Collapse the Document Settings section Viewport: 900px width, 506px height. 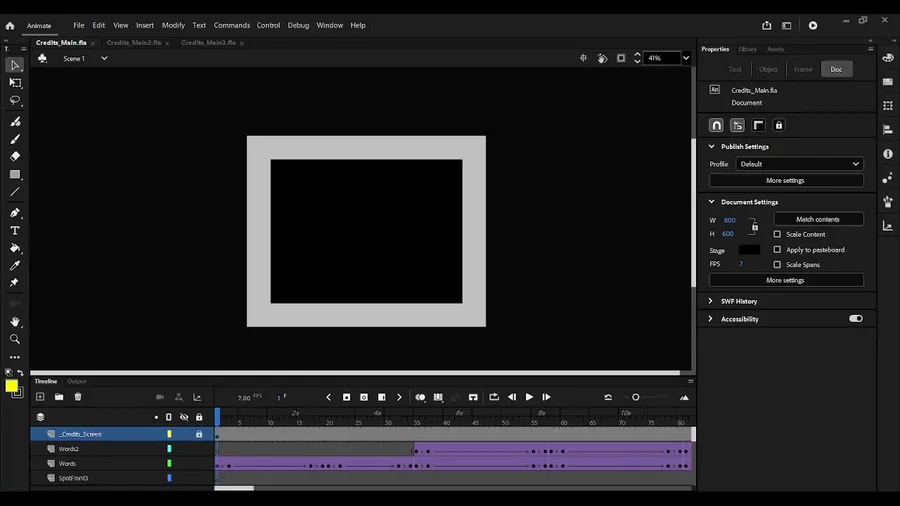click(712, 202)
